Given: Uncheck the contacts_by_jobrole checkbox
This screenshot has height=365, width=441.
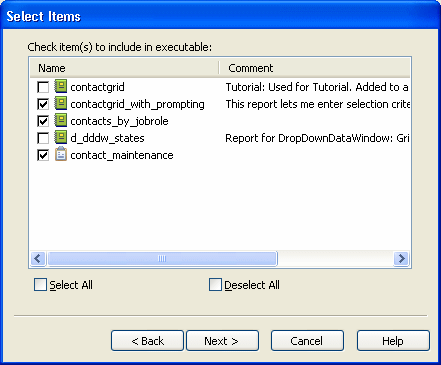Looking at the screenshot, I should coord(43,121).
